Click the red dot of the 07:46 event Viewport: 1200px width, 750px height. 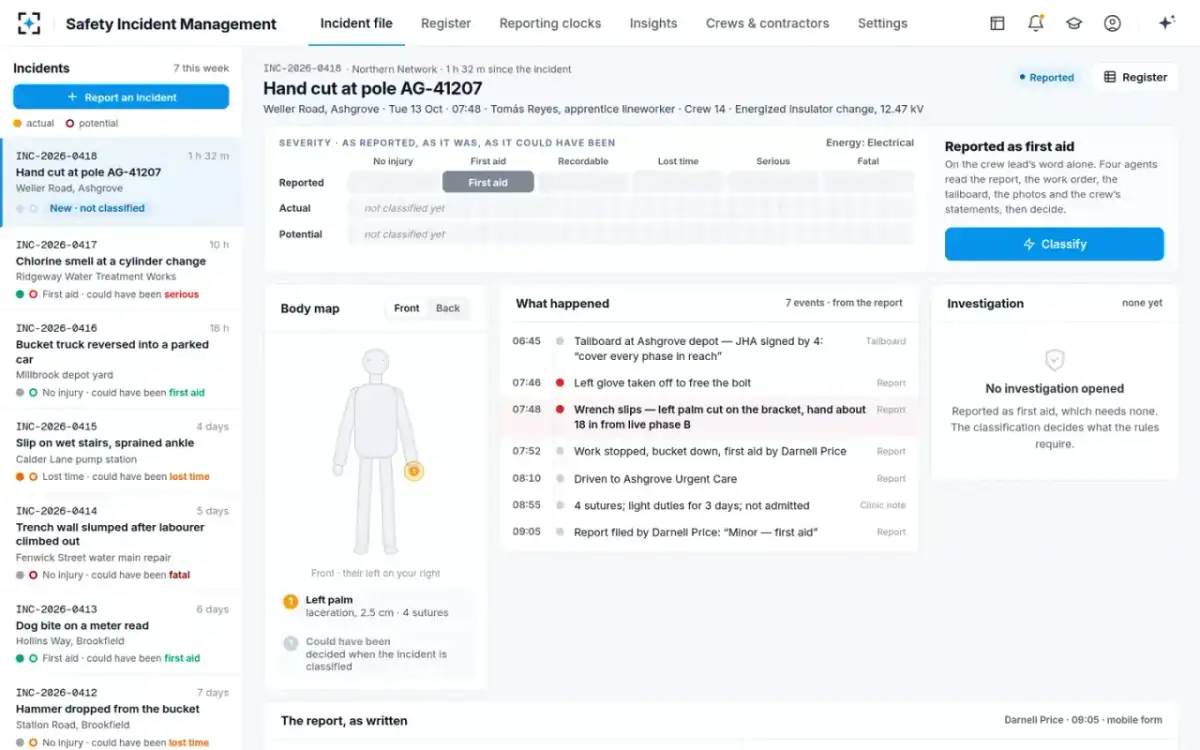[x=560, y=383]
